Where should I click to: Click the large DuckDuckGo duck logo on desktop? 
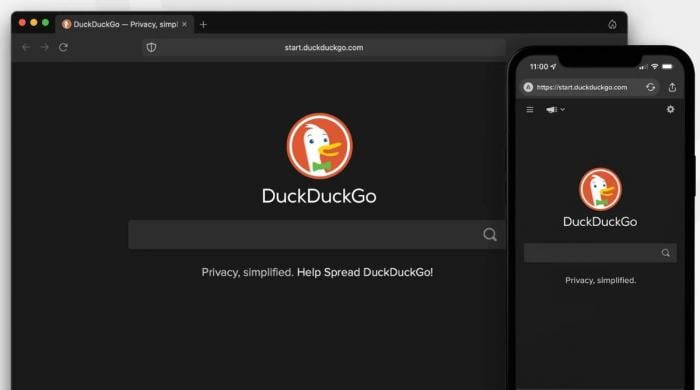(320, 146)
